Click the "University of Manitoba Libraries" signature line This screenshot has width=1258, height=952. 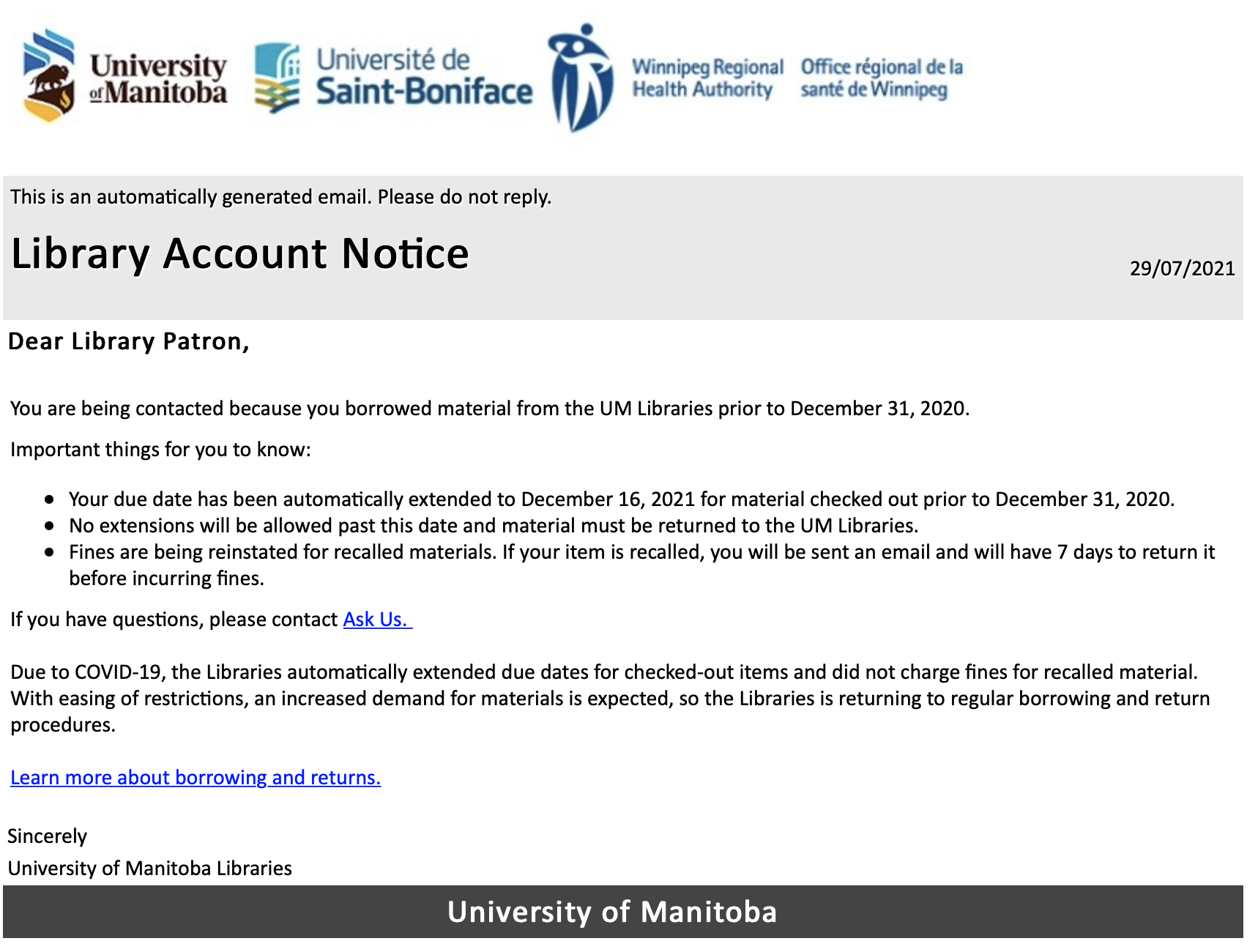(x=149, y=869)
